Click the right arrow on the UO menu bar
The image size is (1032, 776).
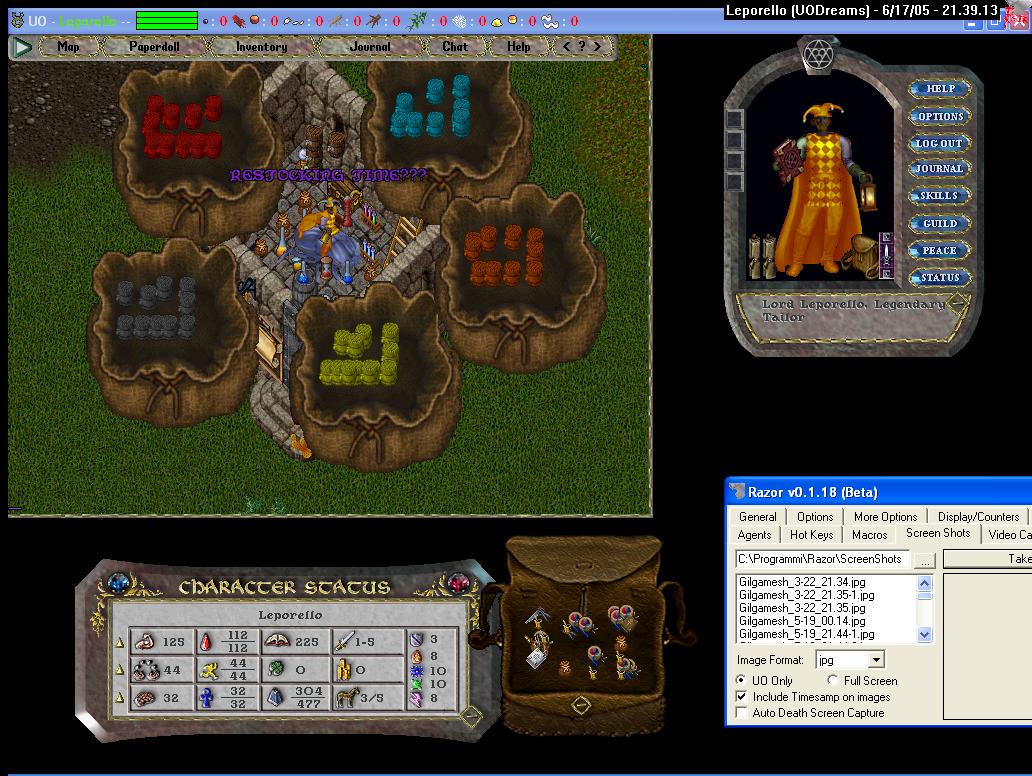tap(597, 47)
